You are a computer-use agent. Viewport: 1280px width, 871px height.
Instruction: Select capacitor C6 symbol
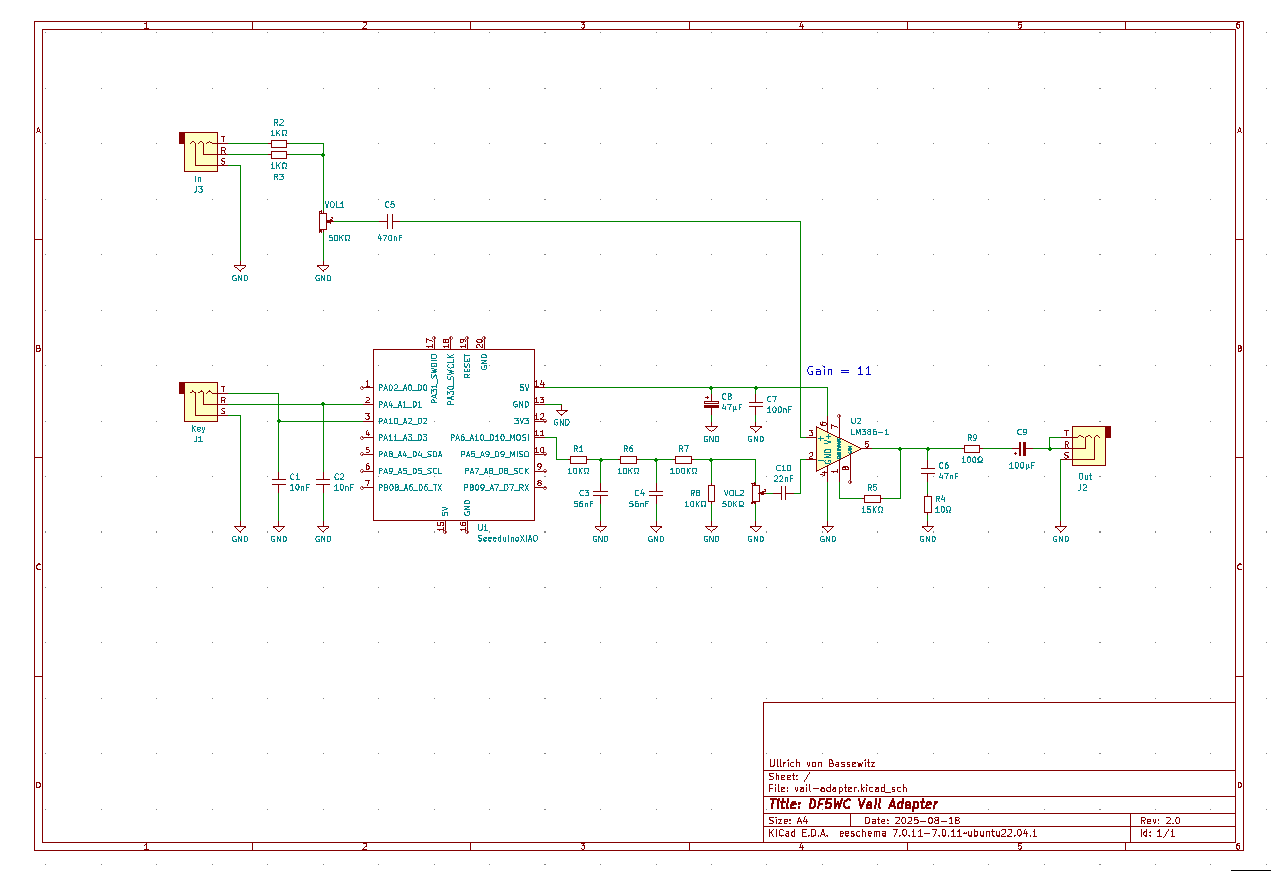coord(928,470)
